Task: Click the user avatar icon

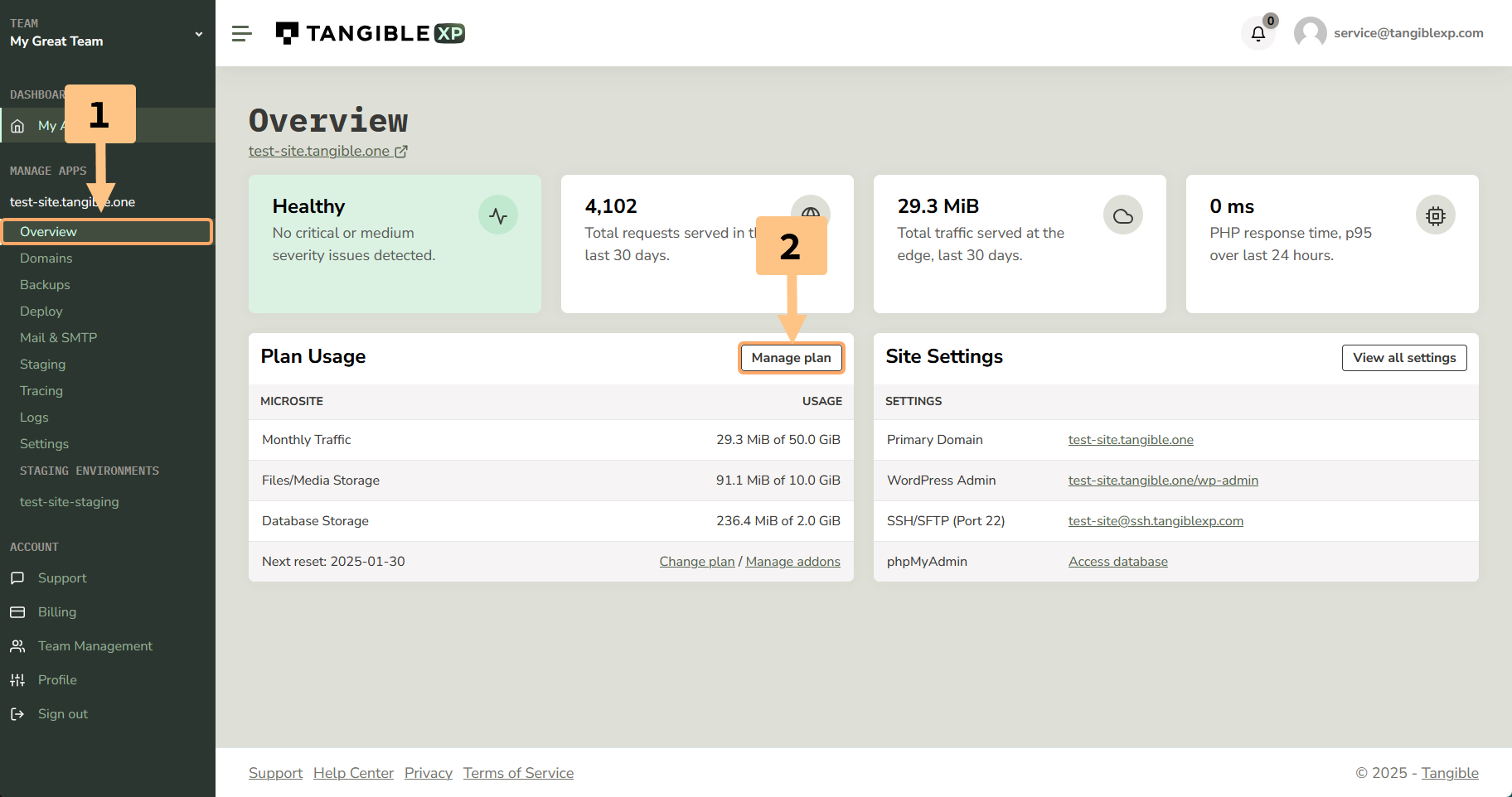Action: pyautogui.click(x=1310, y=33)
